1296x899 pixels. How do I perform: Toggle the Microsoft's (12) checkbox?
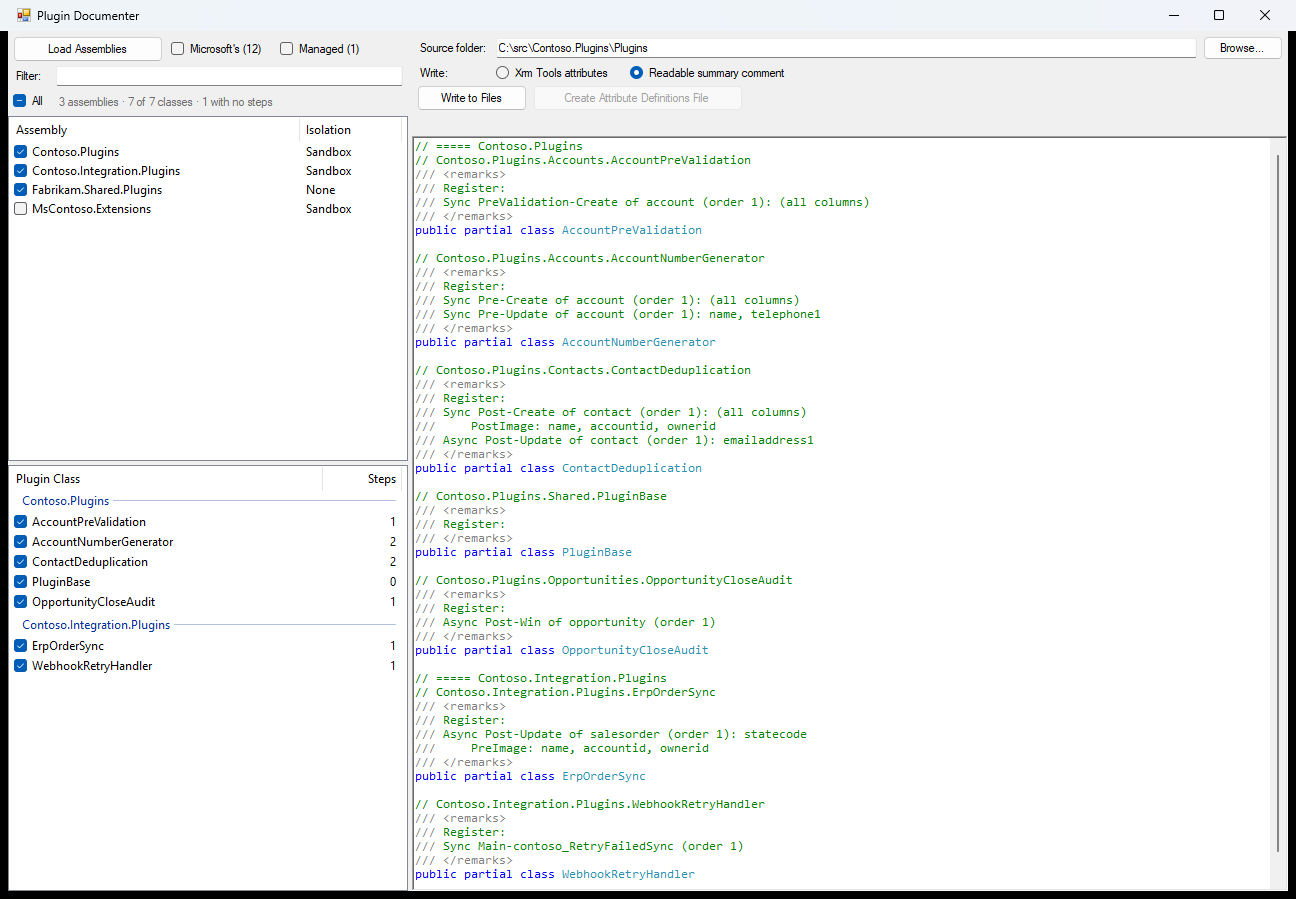point(178,49)
